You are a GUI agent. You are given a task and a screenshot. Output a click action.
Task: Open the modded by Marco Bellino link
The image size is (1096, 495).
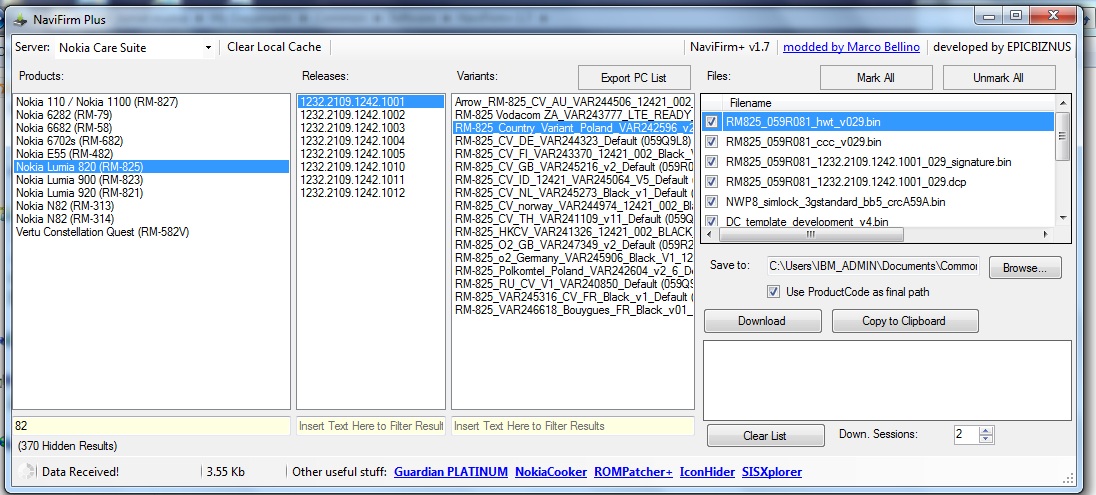(x=851, y=47)
